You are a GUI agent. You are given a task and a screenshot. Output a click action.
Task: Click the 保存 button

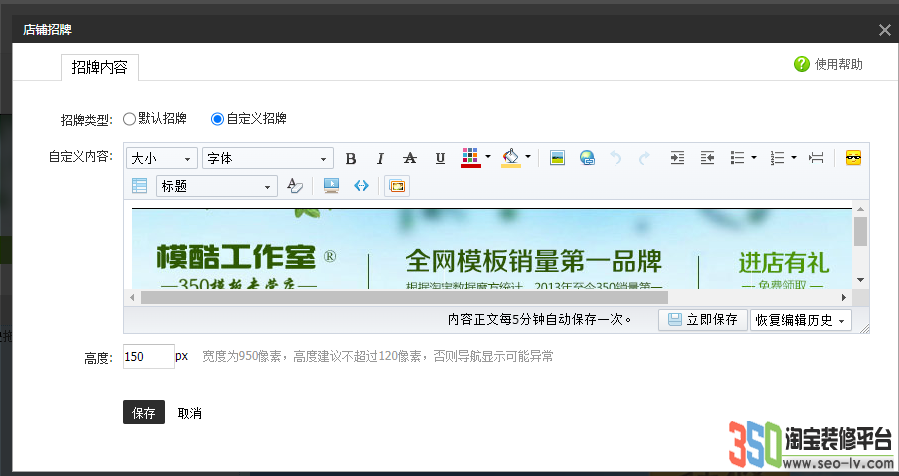144,412
